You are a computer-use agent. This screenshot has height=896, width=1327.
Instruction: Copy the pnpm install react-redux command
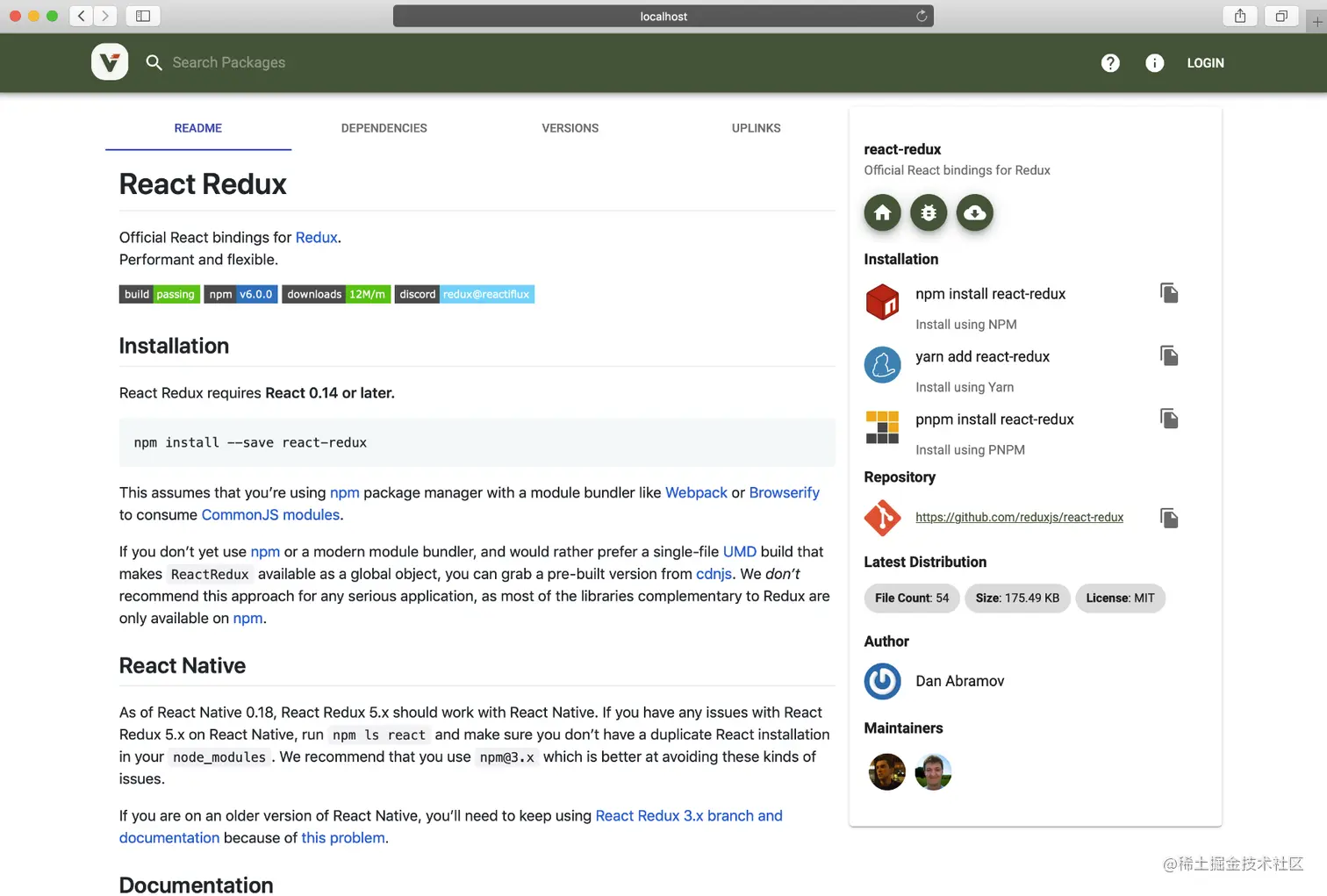(x=1168, y=419)
